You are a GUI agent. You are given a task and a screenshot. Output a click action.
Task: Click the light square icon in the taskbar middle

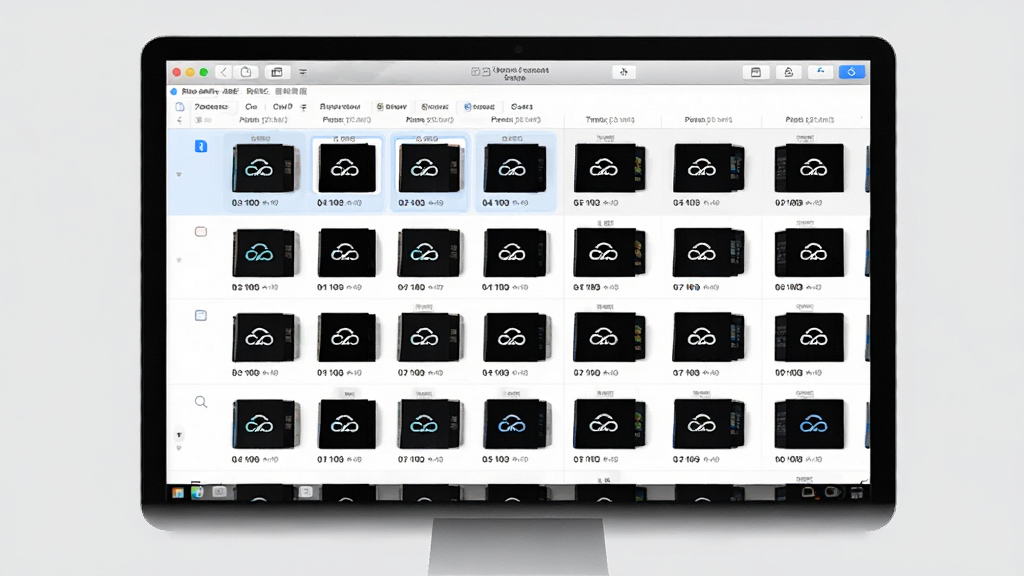pos(306,492)
